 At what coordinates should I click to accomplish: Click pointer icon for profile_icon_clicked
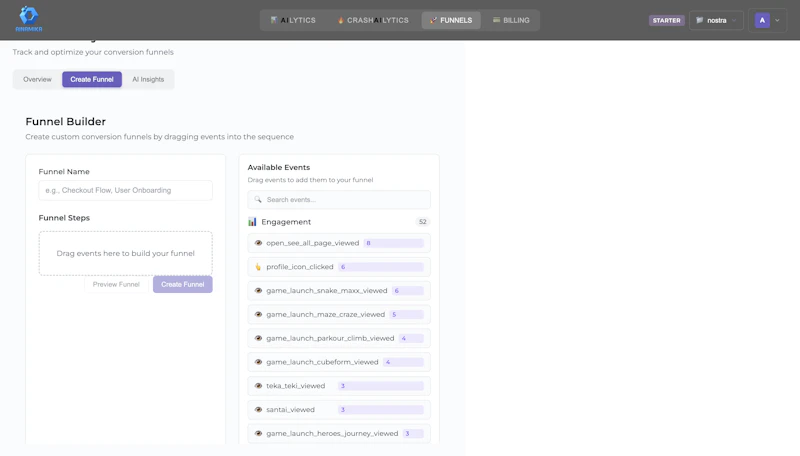[258, 267]
